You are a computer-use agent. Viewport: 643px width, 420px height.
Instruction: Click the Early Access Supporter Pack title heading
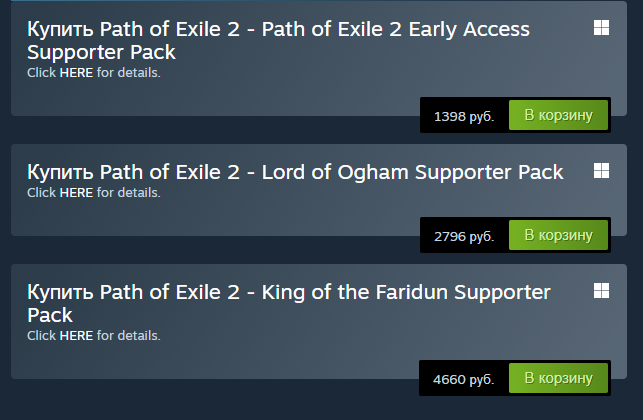pyautogui.click(x=278, y=41)
